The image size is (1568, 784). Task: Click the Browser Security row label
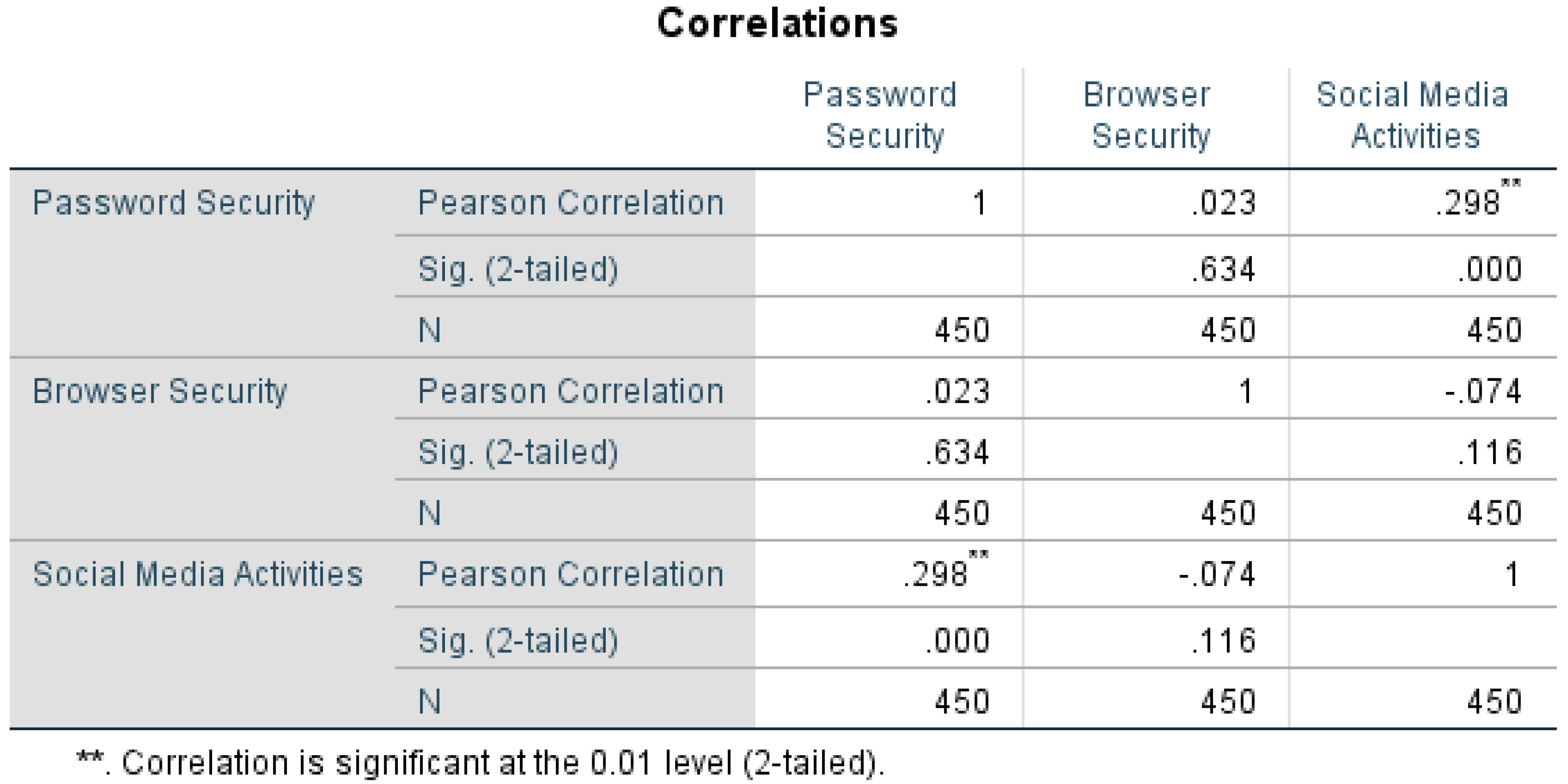(x=160, y=391)
